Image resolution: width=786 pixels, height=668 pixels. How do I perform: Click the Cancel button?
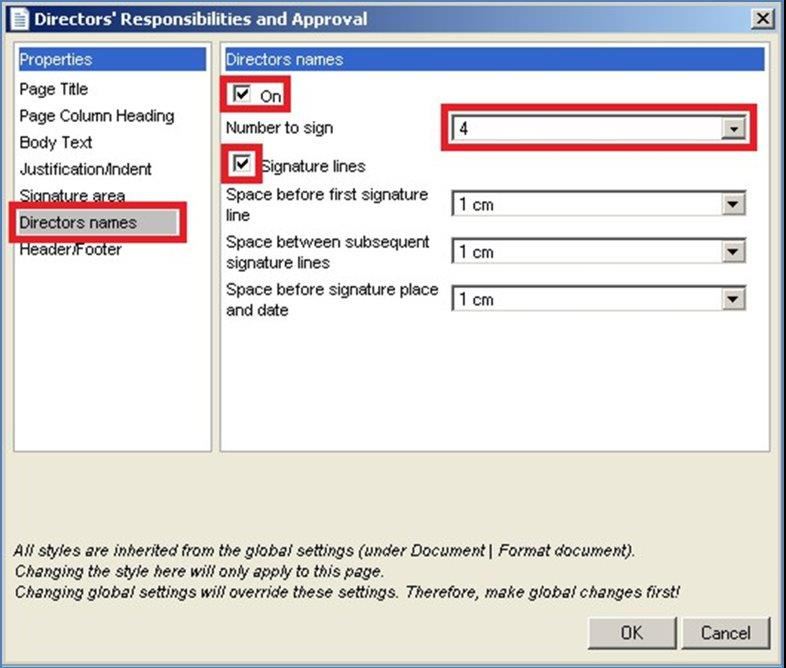click(x=725, y=633)
